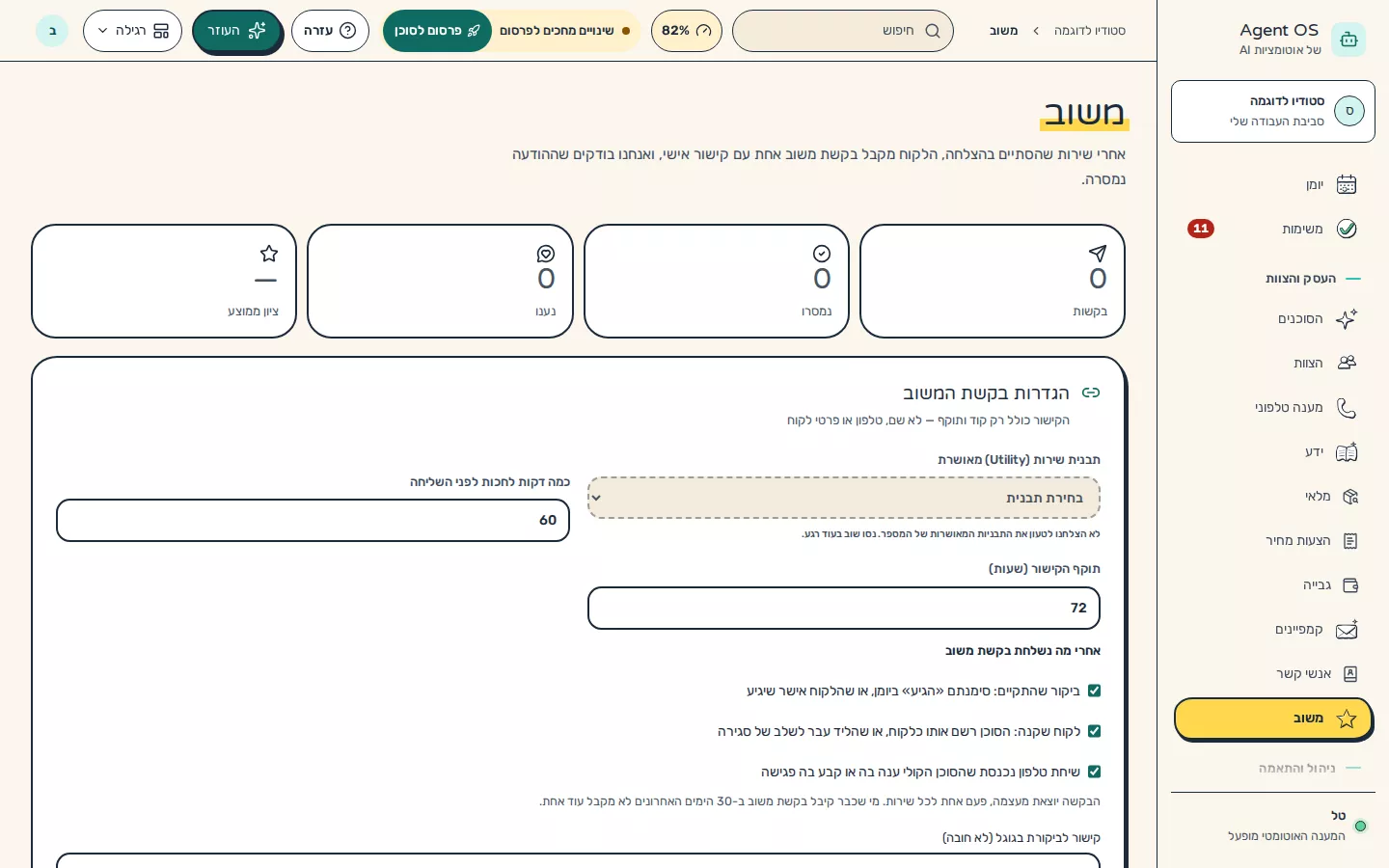Click the 82% progress indicator
The height and width of the screenshot is (868, 1389).
(687, 31)
